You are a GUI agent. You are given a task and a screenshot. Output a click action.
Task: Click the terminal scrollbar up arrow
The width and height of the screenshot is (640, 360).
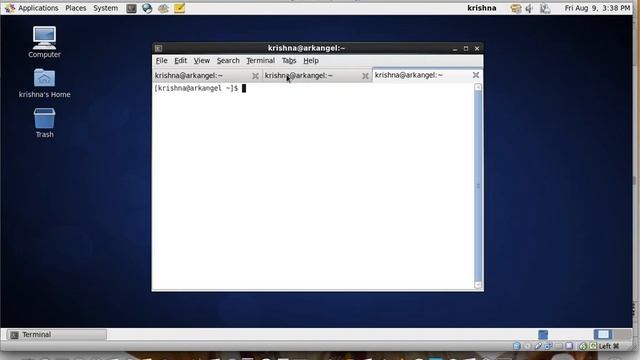click(x=478, y=87)
